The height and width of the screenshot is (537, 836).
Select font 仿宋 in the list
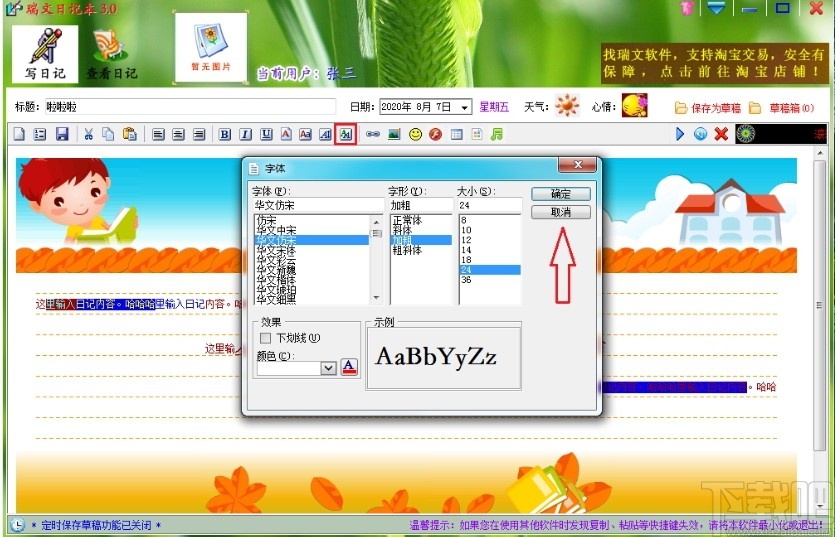point(266,220)
